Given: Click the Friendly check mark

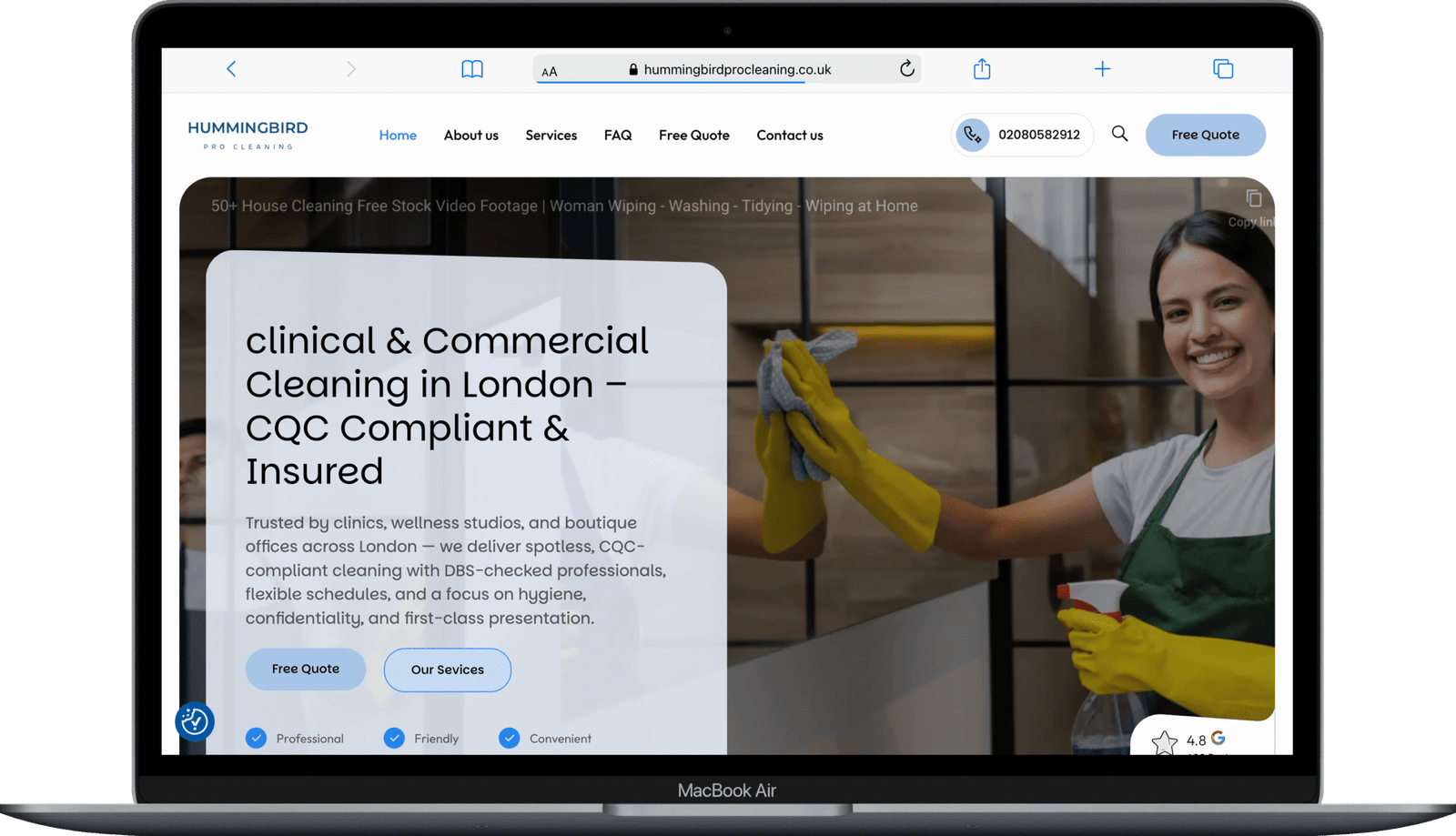Looking at the screenshot, I should point(394,738).
